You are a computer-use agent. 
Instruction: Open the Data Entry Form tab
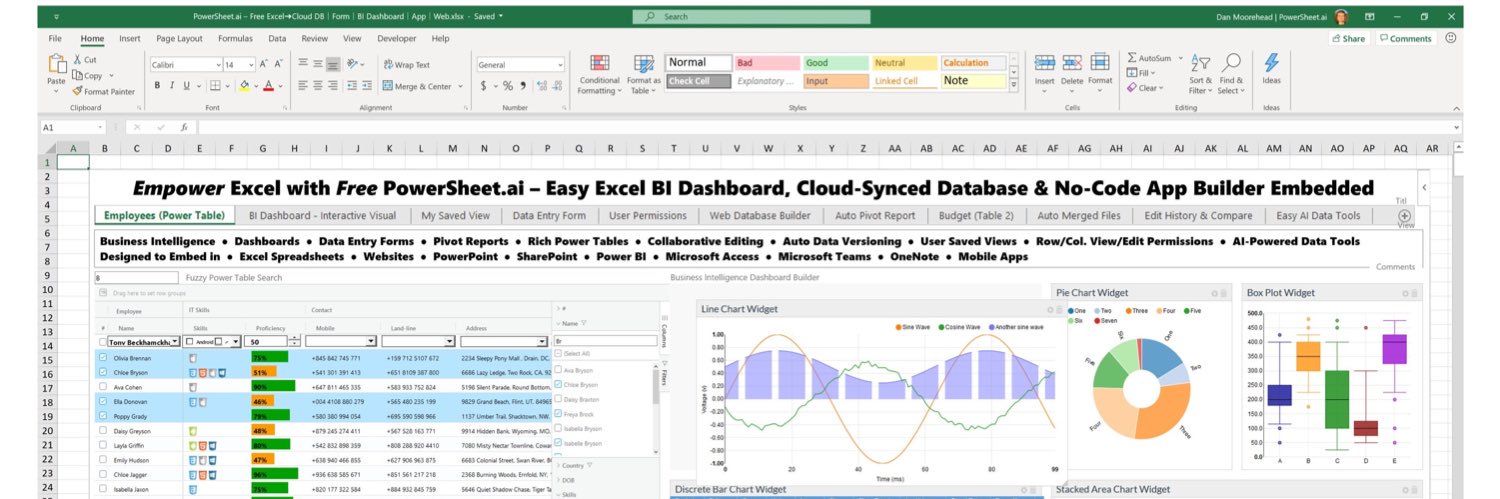point(549,215)
